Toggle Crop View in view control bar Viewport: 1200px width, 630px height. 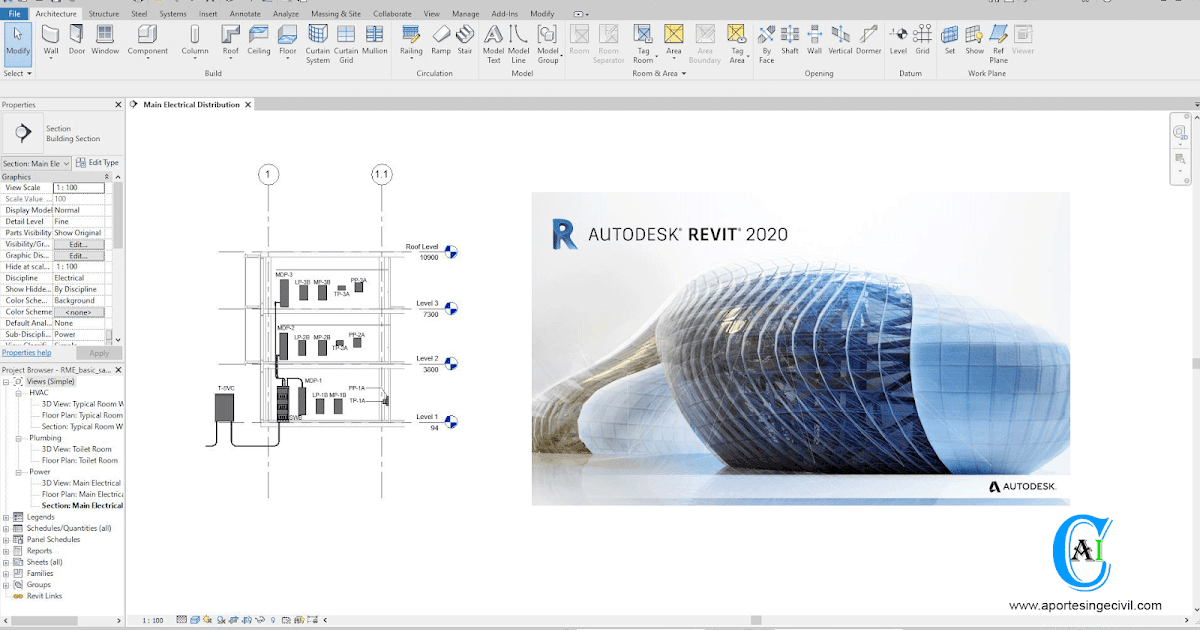point(233,620)
